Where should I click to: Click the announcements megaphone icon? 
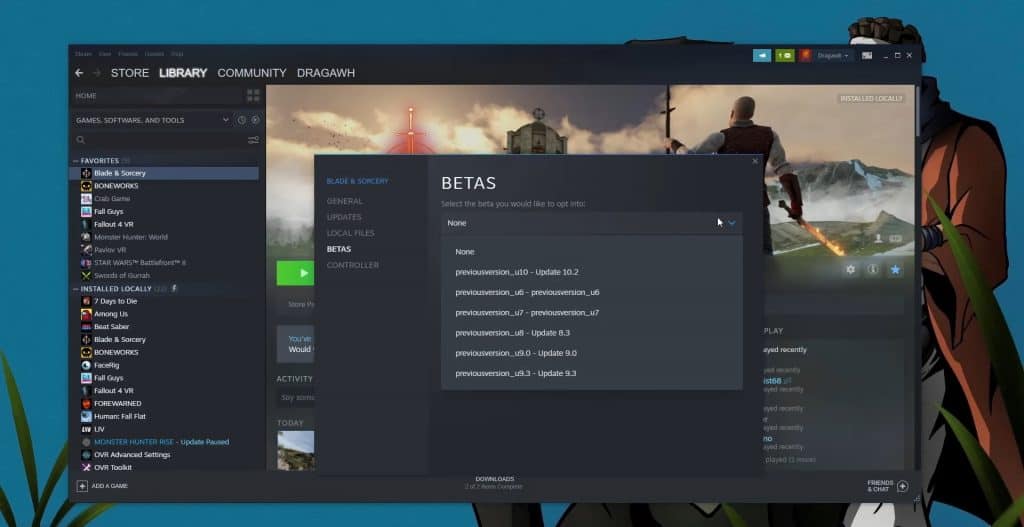click(761, 56)
